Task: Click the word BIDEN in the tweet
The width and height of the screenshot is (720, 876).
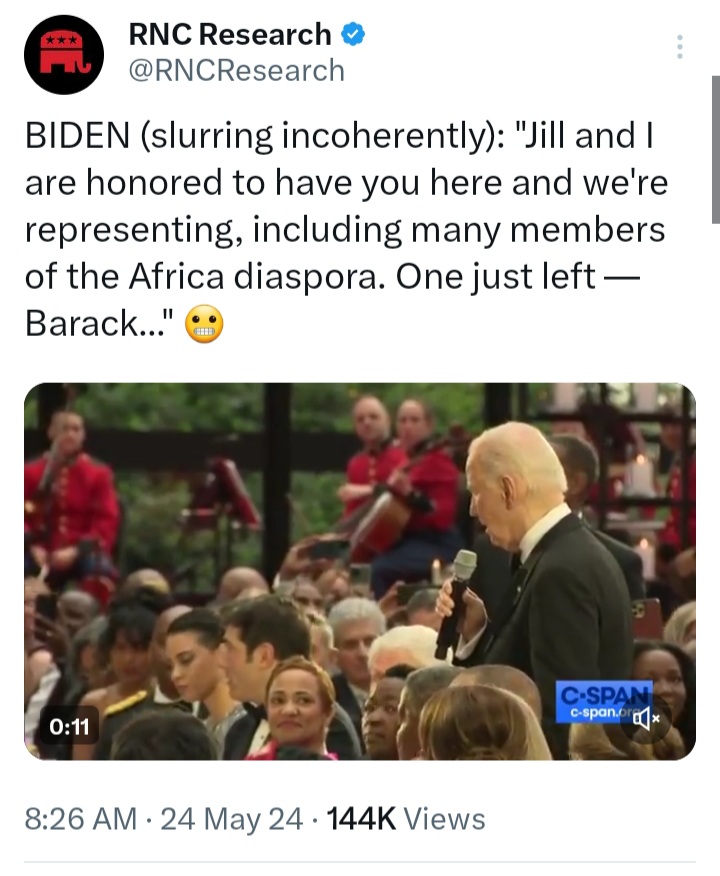Action: [x=77, y=136]
